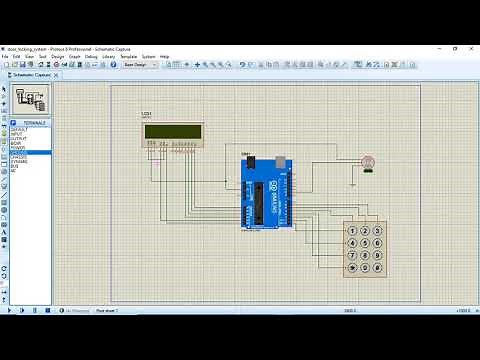Viewport: 480px width, 360px height.
Task: Select CHASSIS in the Terminals list
Action: coord(18,157)
